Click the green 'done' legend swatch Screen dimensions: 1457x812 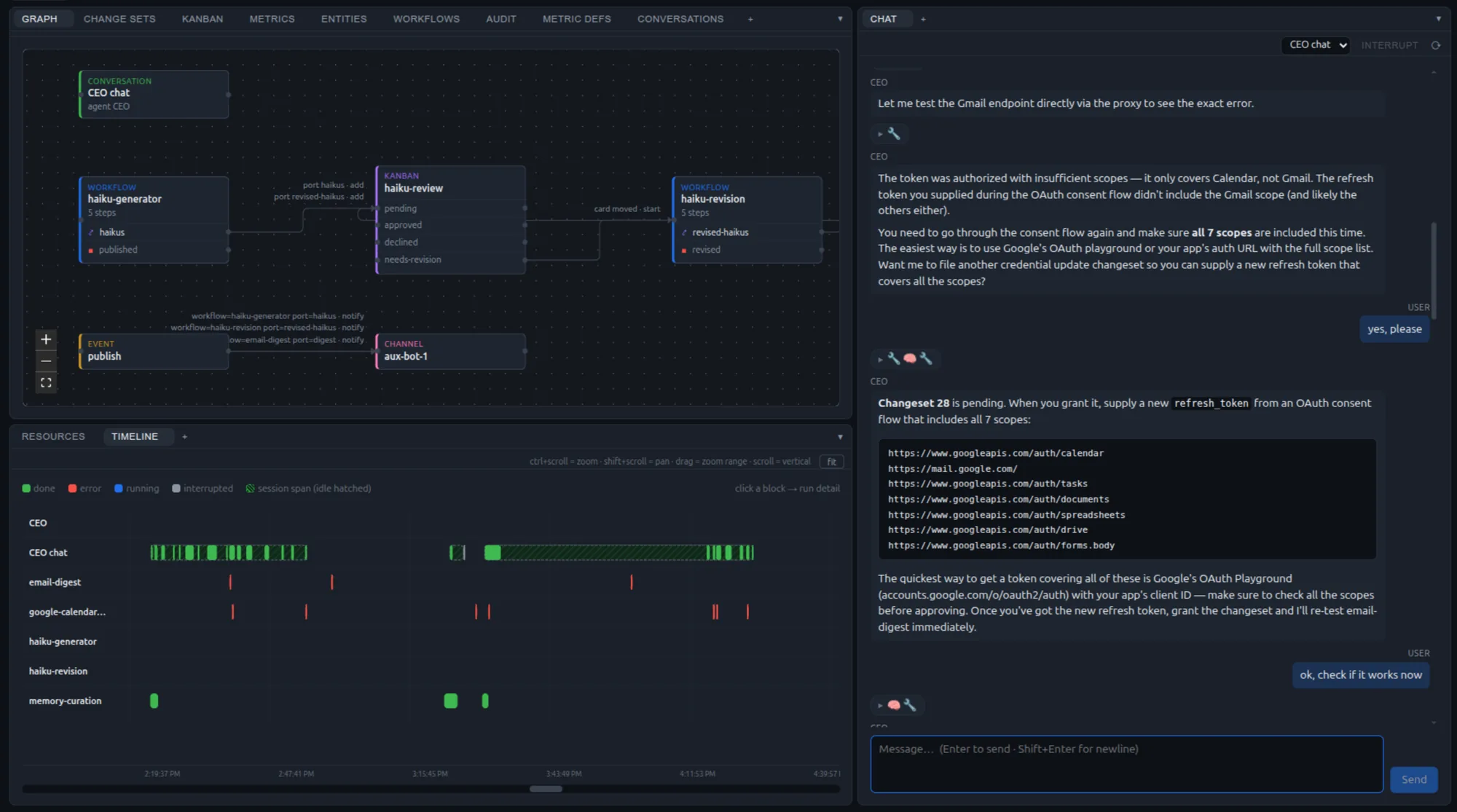[x=26, y=489]
